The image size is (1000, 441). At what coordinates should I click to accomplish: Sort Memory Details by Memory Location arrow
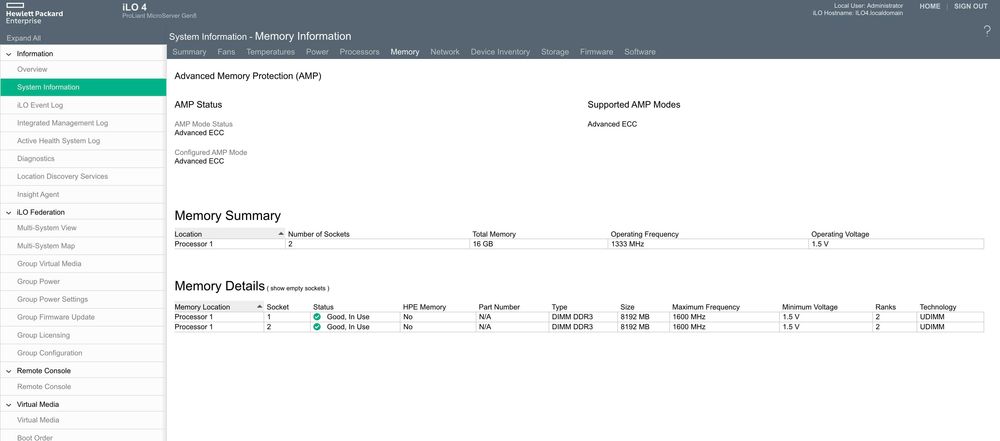coord(260,307)
